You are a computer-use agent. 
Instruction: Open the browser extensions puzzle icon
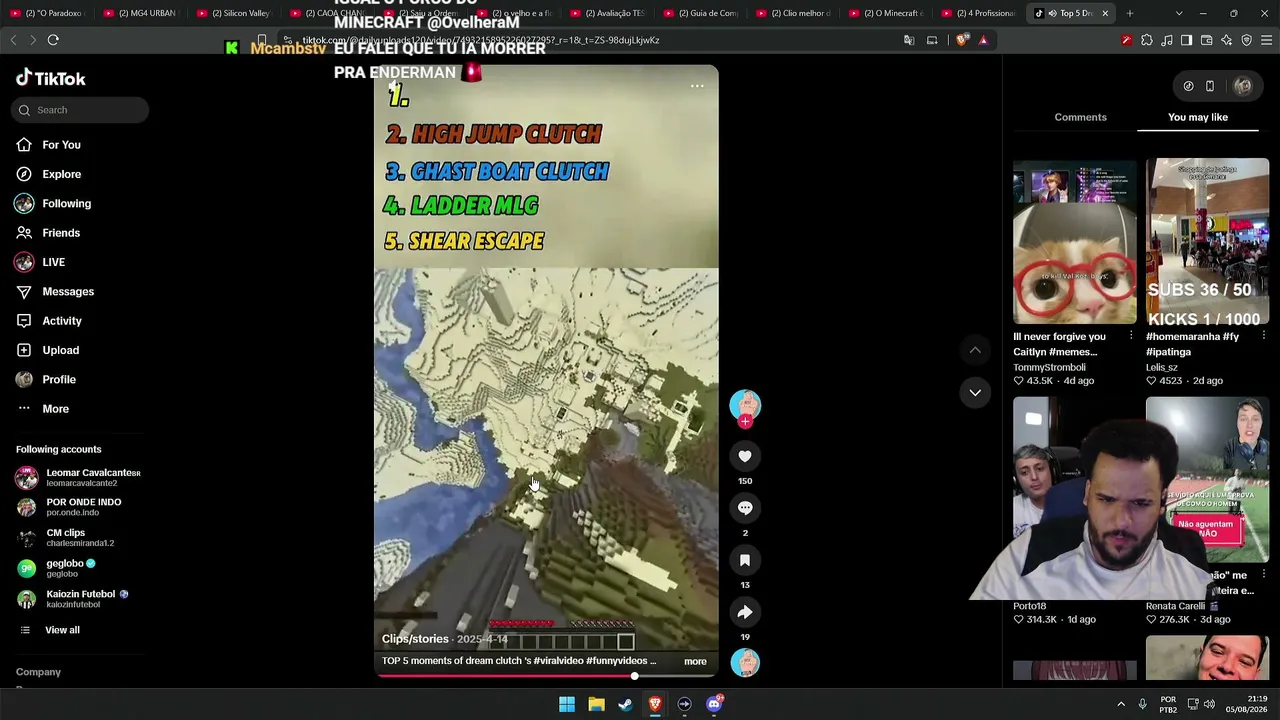coord(1147,40)
